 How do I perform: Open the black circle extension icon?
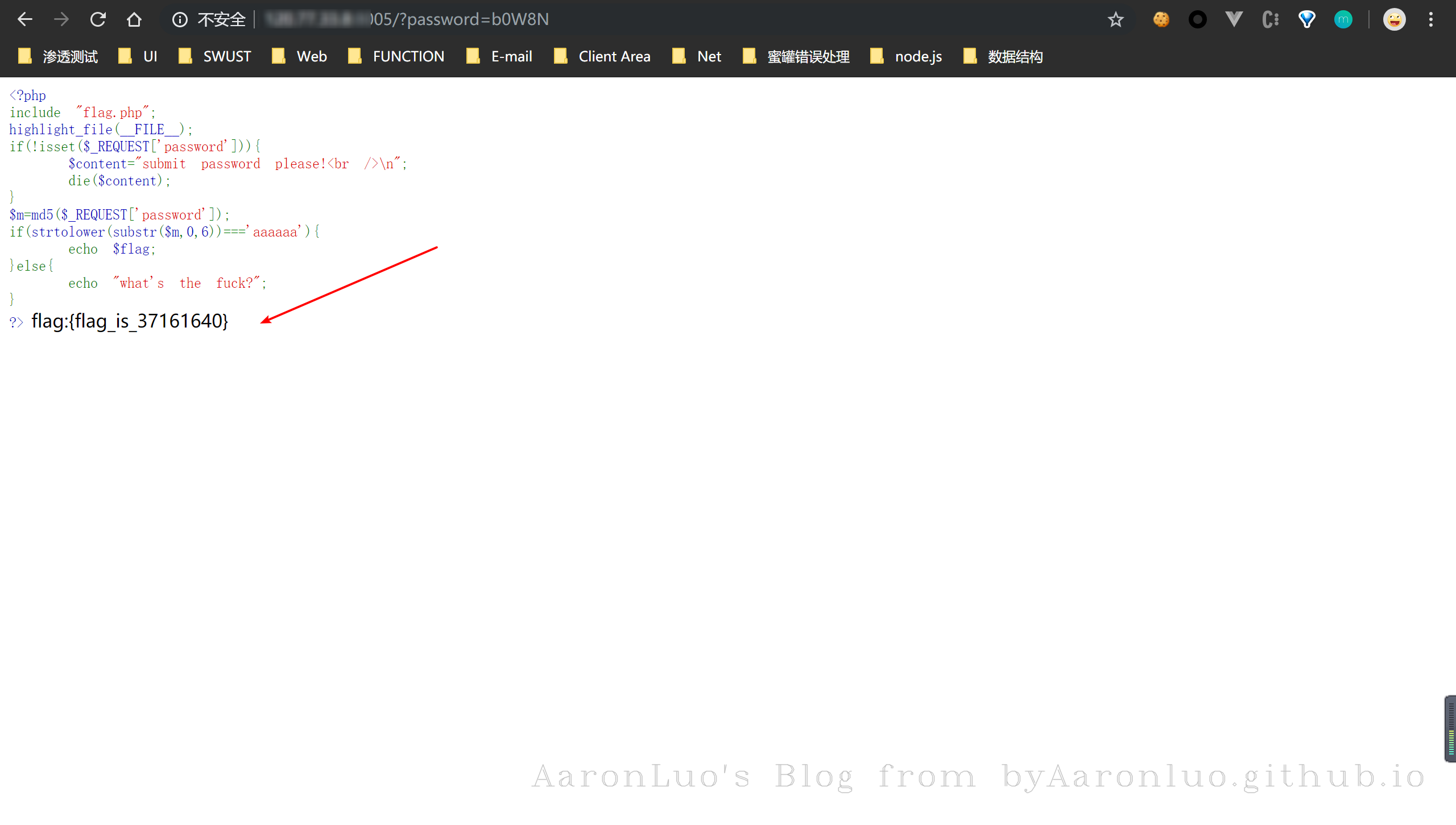tap(1197, 19)
